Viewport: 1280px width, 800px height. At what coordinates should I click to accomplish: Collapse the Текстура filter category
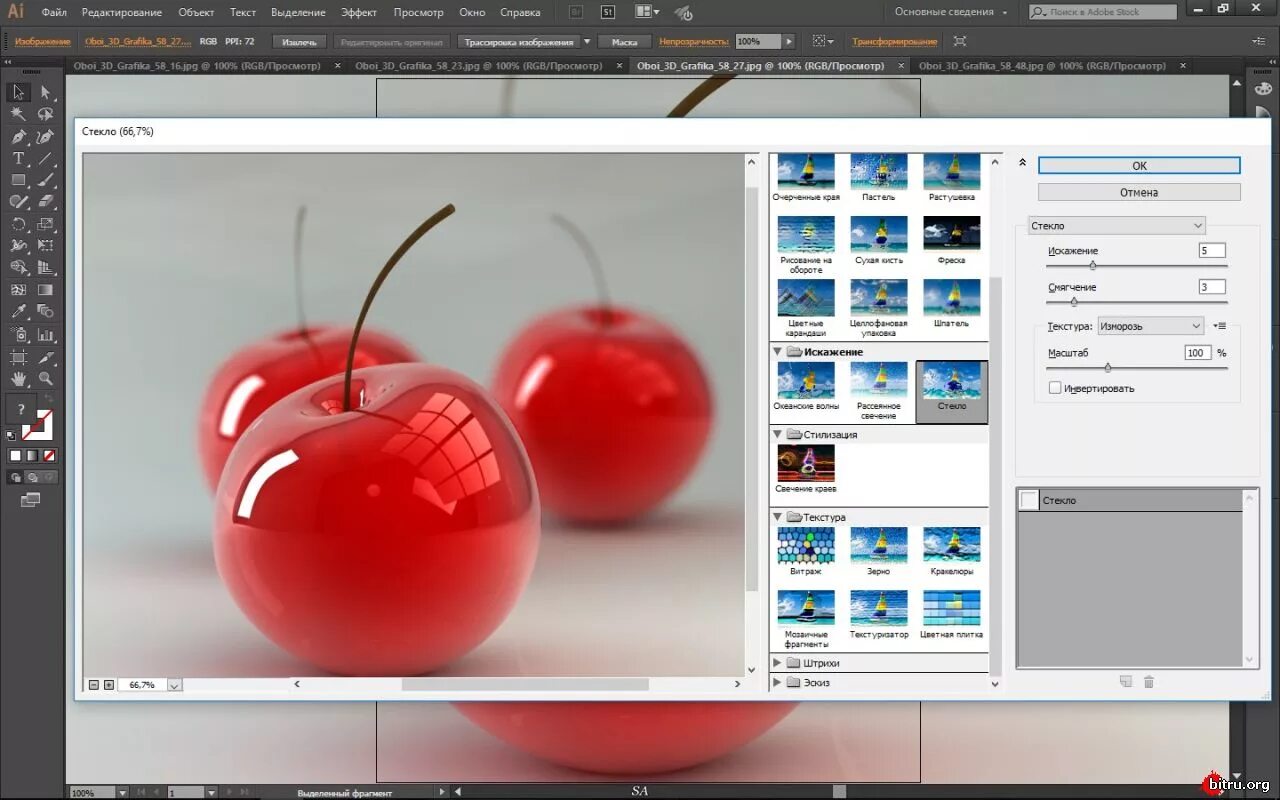[x=778, y=517]
